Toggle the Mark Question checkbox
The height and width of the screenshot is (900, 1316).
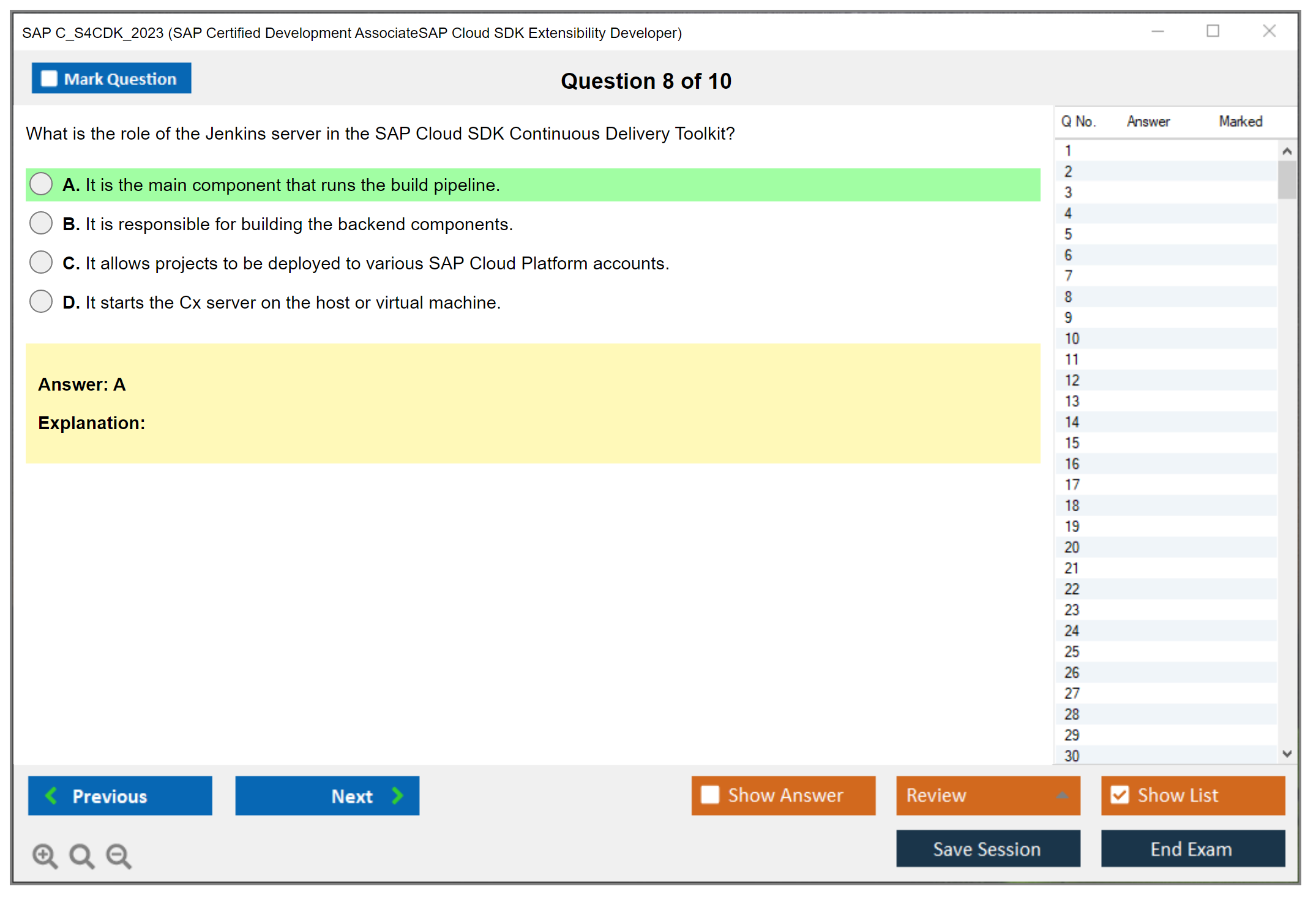click(49, 78)
